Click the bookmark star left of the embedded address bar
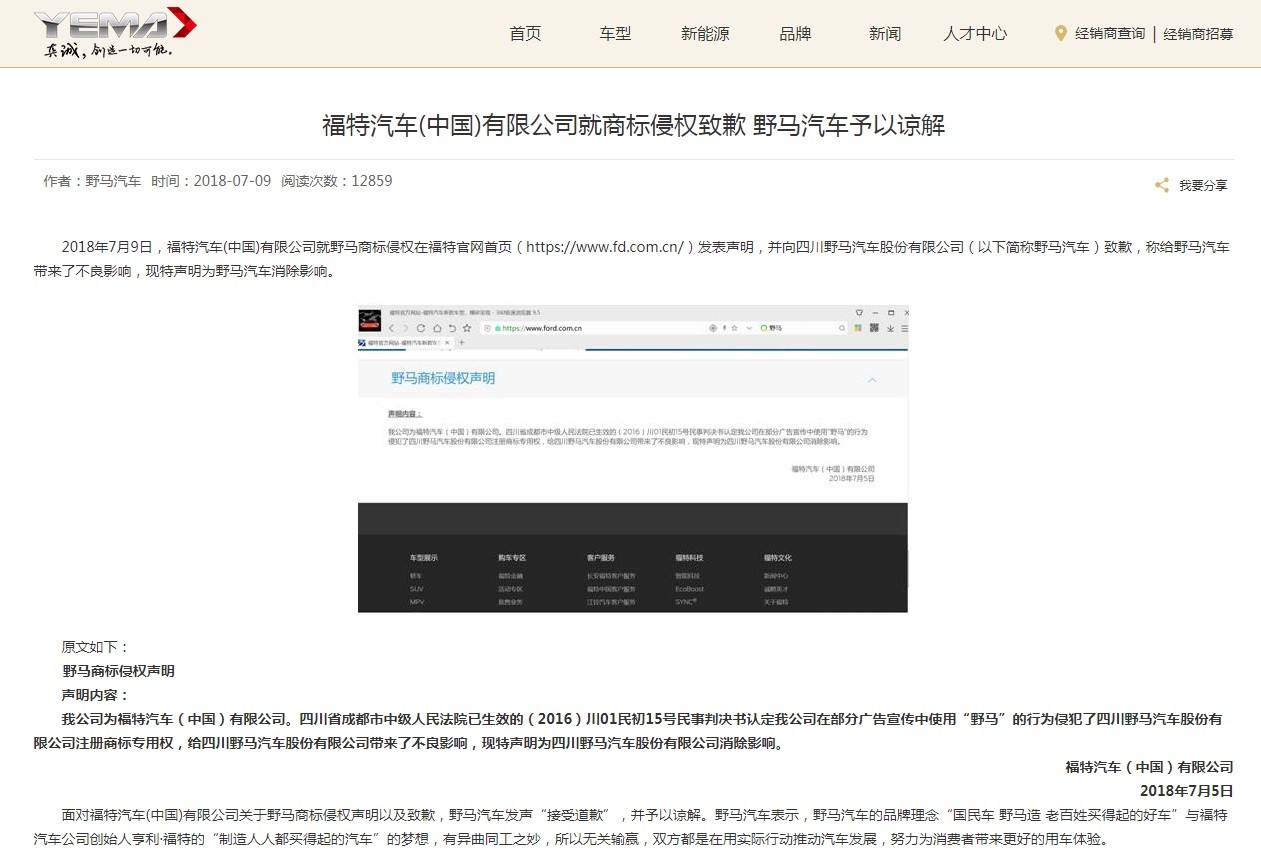This screenshot has height=865, width=1261. tap(467, 328)
